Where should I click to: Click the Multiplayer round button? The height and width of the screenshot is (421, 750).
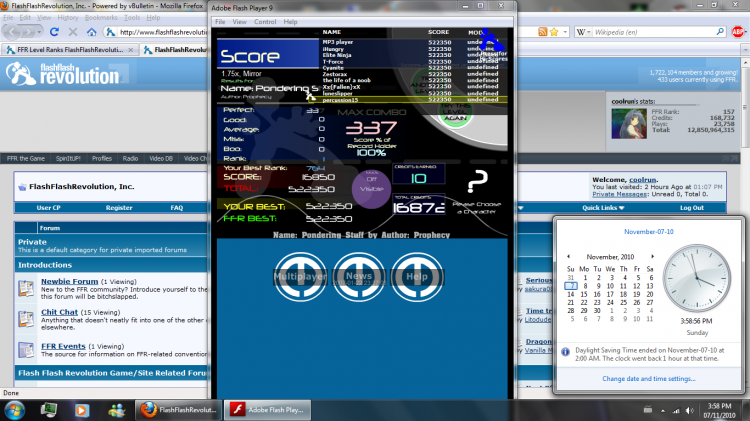point(300,277)
